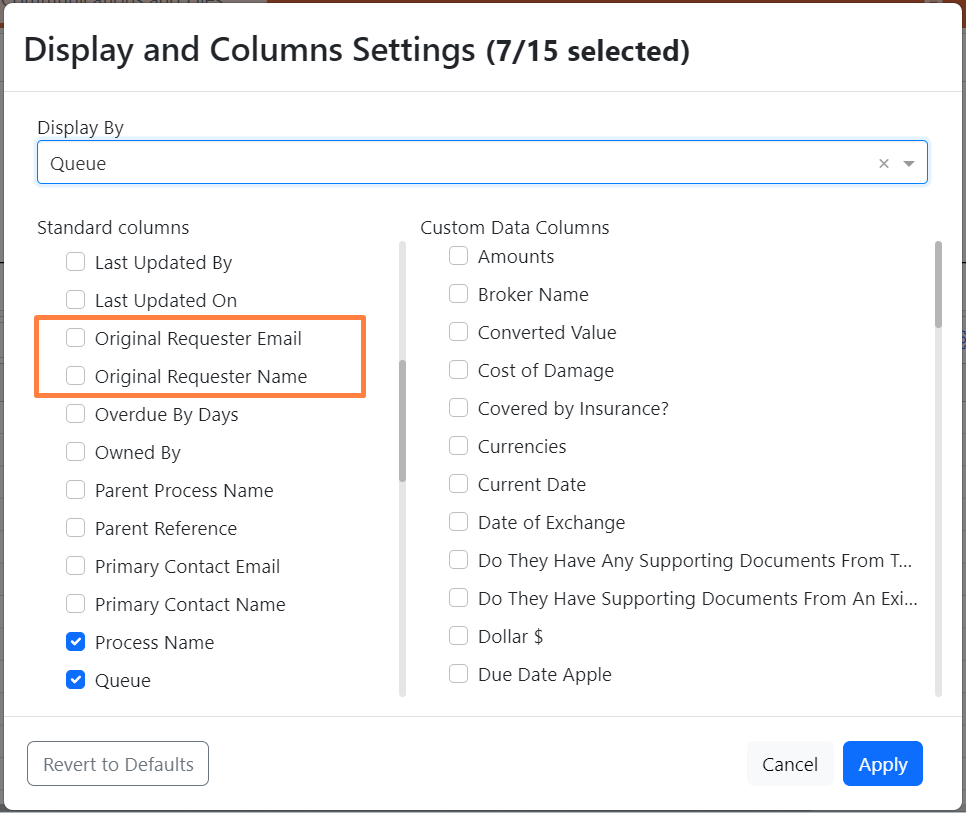The image size is (966, 813).
Task: Click the Revert to Defaults button
Action: (x=118, y=764)
